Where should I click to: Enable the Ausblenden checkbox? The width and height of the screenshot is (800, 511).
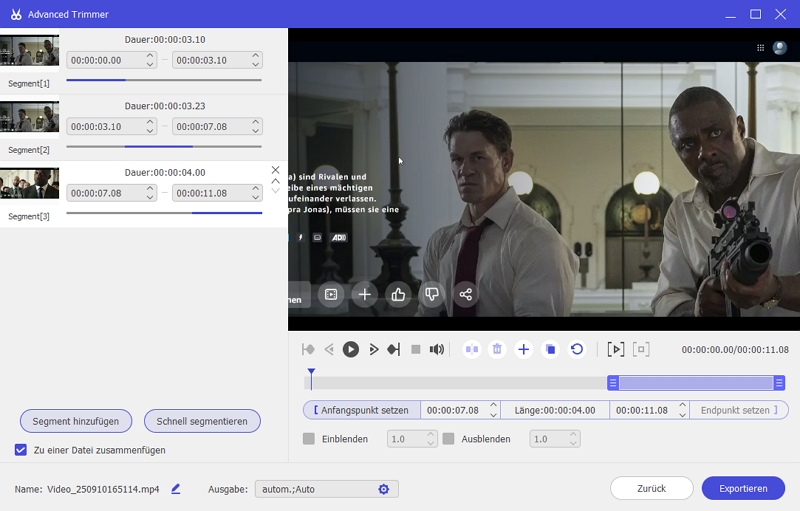[x=448, y=439]
